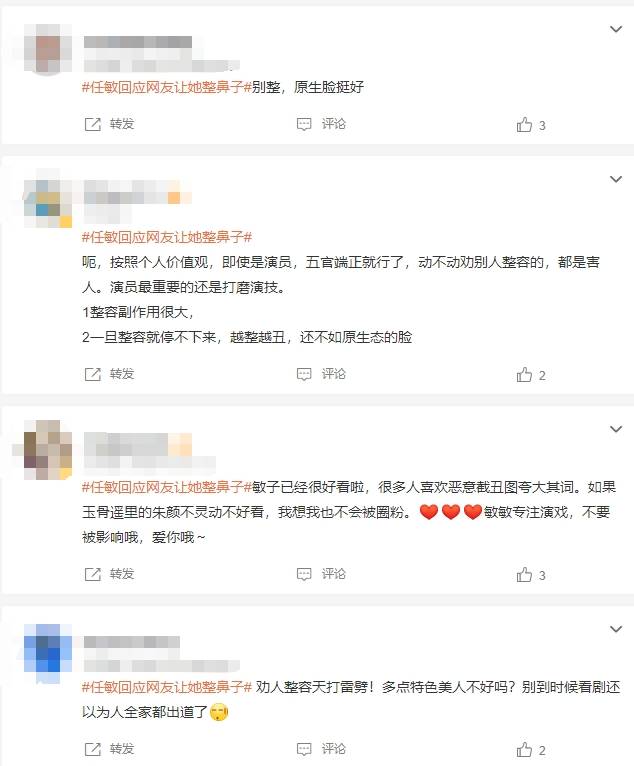Open comment icon on fourth post
The width and height of the screenshot is (634, 766).
304,749
